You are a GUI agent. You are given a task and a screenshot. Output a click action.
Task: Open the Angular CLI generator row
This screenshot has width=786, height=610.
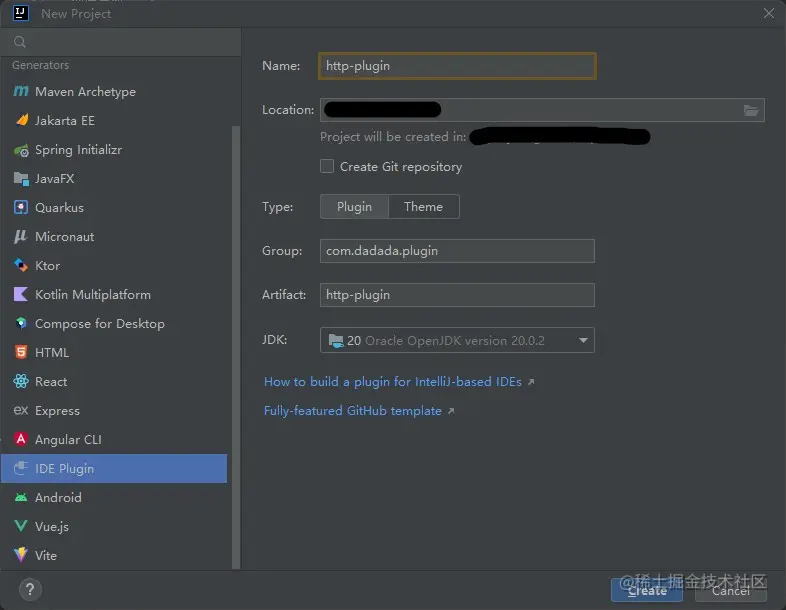(x=114, y=439)
